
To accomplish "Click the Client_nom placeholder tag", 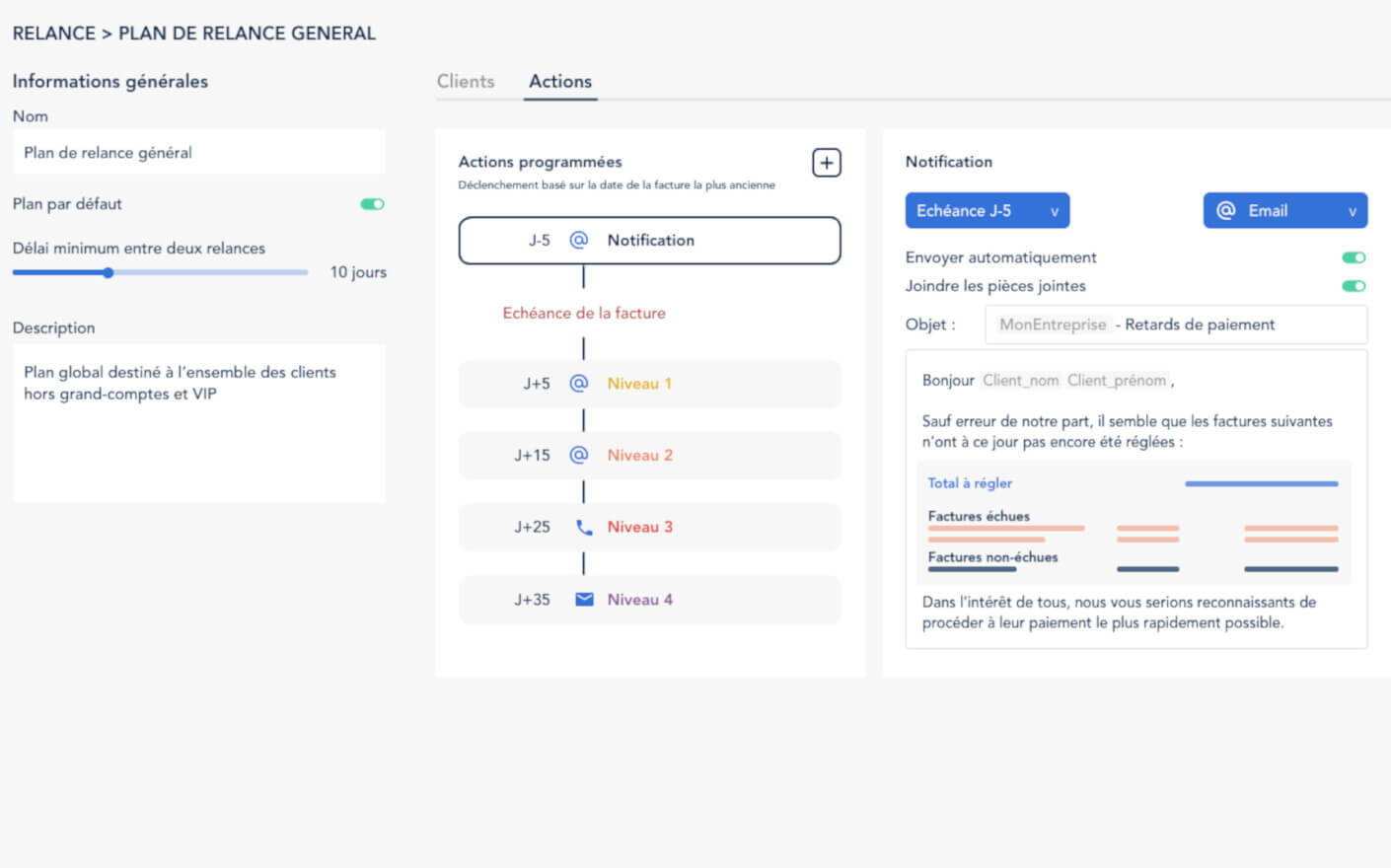I will coord(1021,381).
